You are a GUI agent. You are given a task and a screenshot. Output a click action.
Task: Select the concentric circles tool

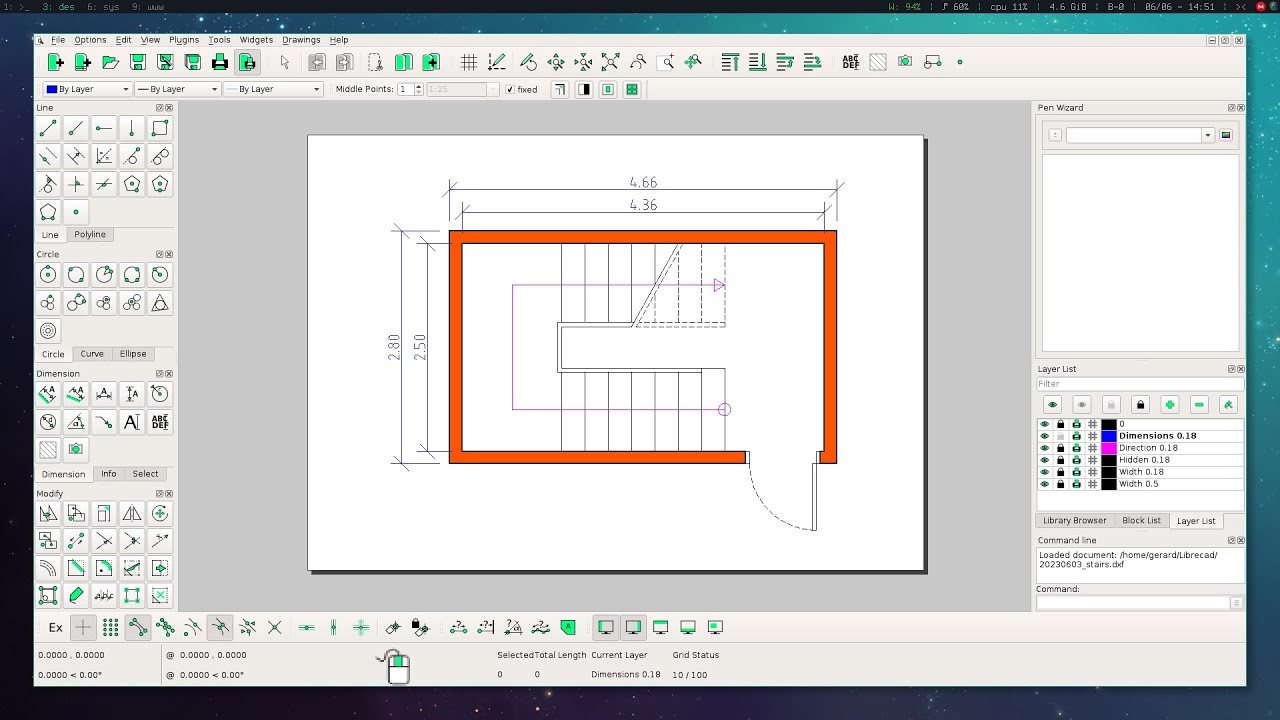tap(48, 331)
